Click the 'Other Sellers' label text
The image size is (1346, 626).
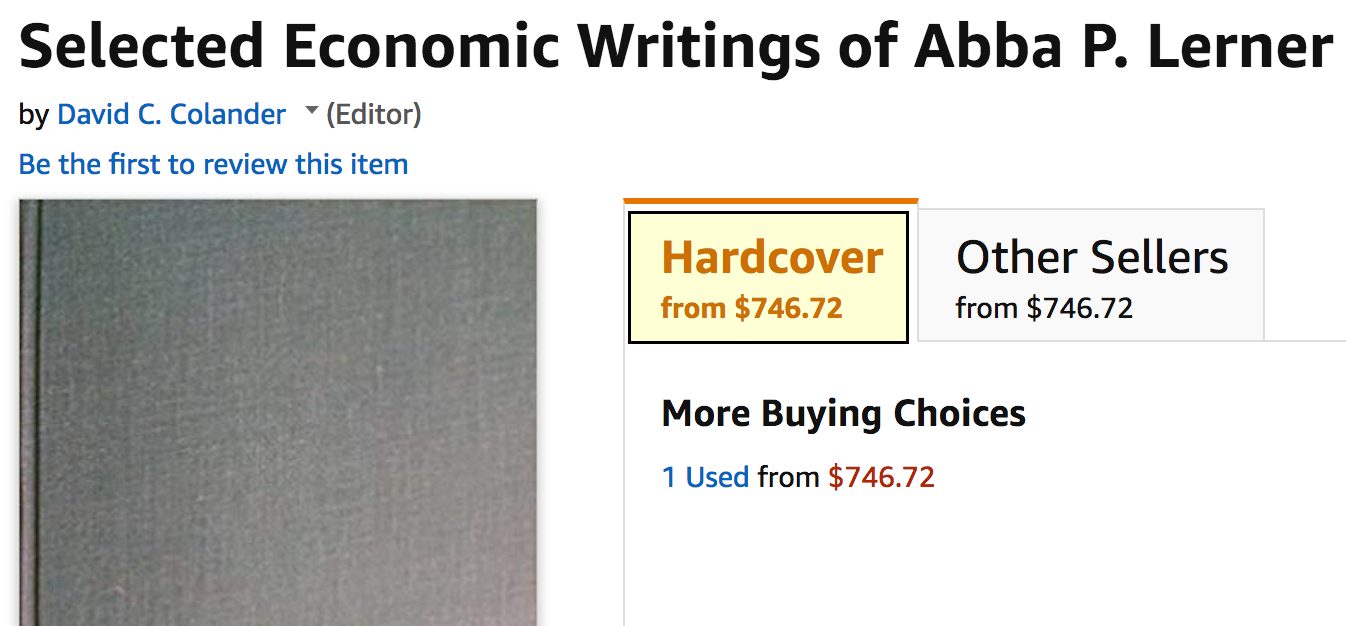tap(1092, 258)
